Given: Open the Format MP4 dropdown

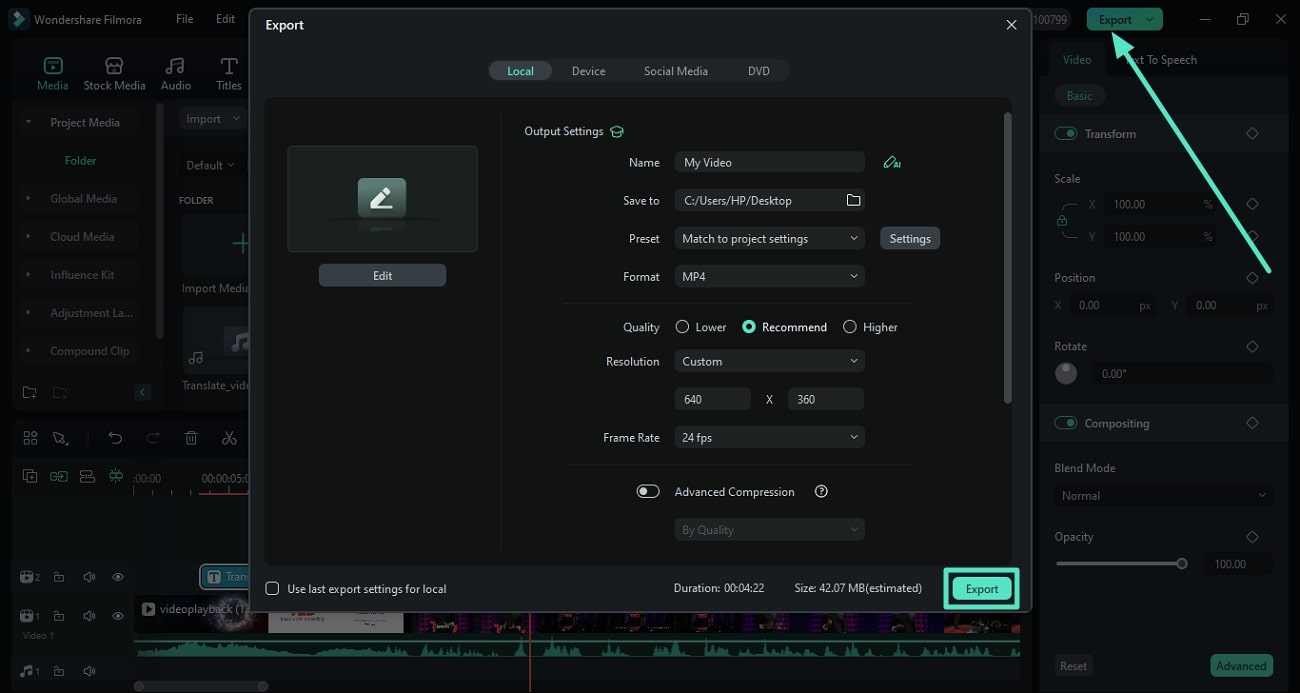Looking at the screenshot, I should point(770,276).
